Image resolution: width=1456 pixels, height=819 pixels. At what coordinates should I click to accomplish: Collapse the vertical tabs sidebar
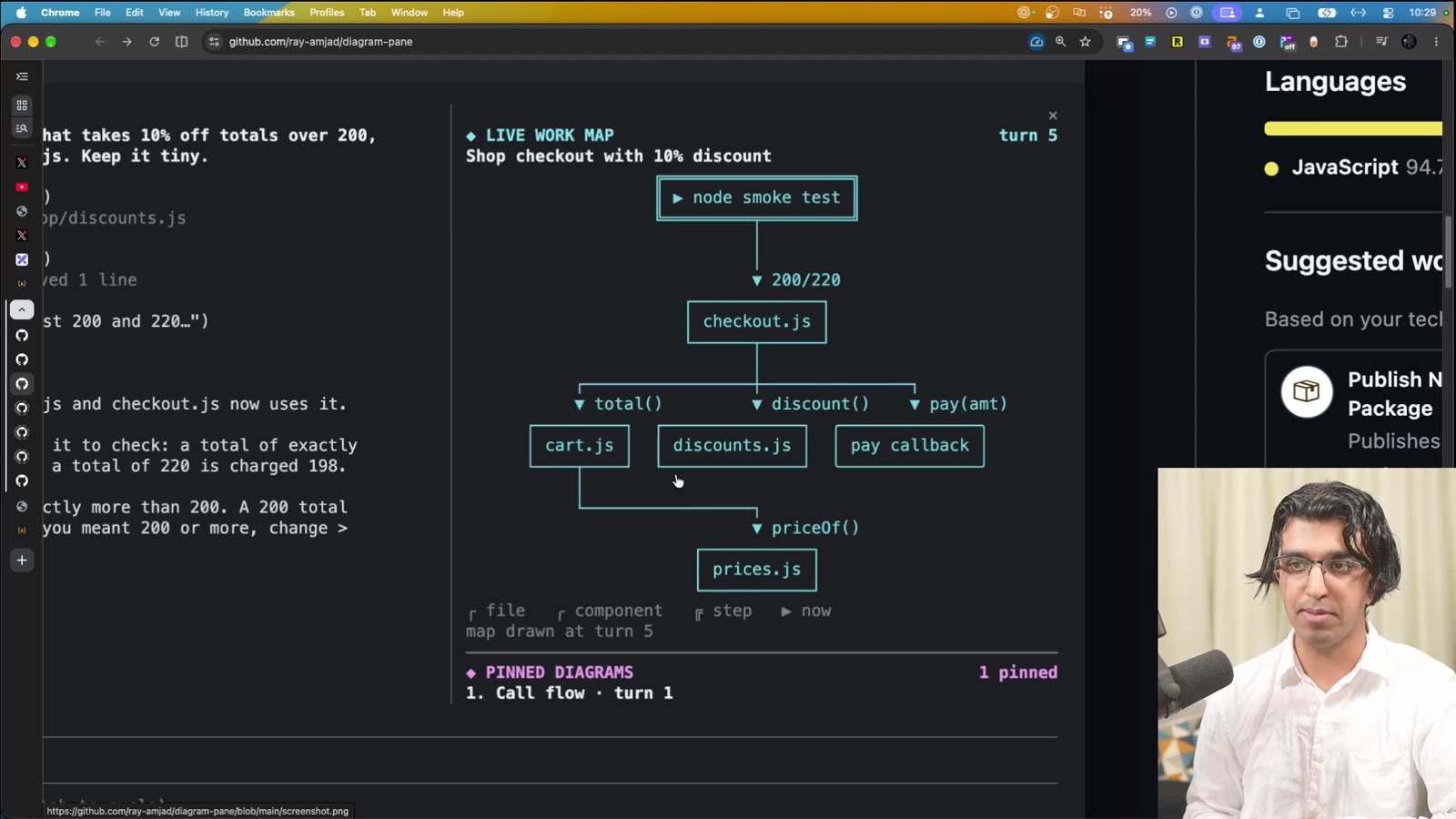tap(22, 76)
